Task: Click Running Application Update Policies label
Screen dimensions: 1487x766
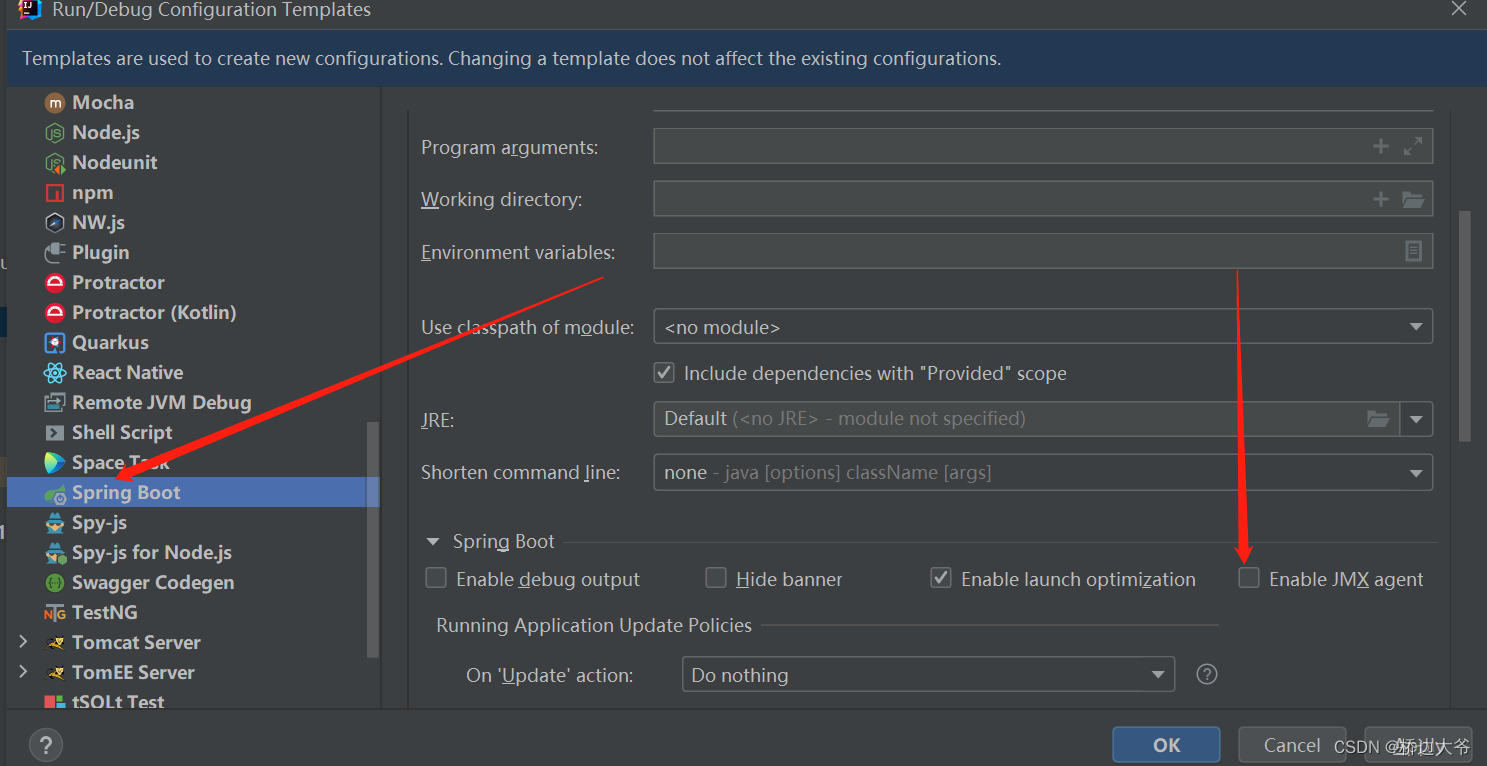Action: point(594,625)
